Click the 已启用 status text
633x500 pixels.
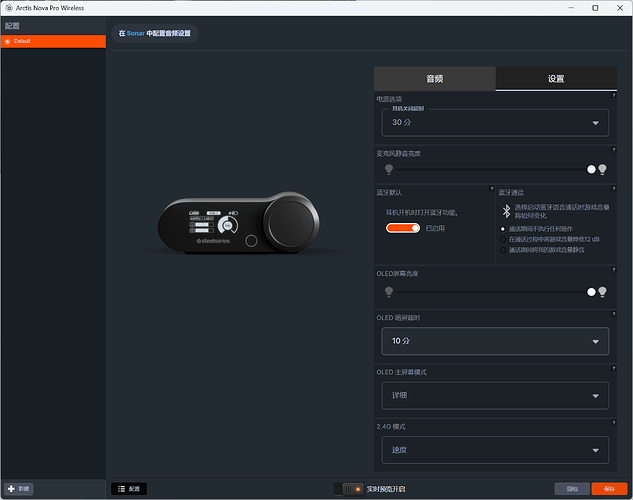tap(435, 228)
